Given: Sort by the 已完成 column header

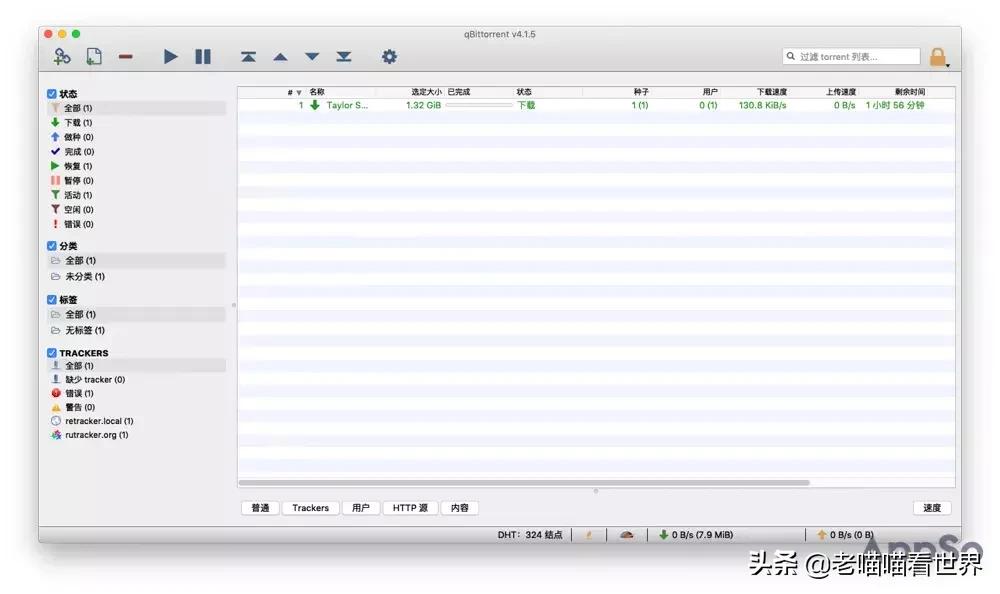Looking at the screenshot, I should coord(459,92).
